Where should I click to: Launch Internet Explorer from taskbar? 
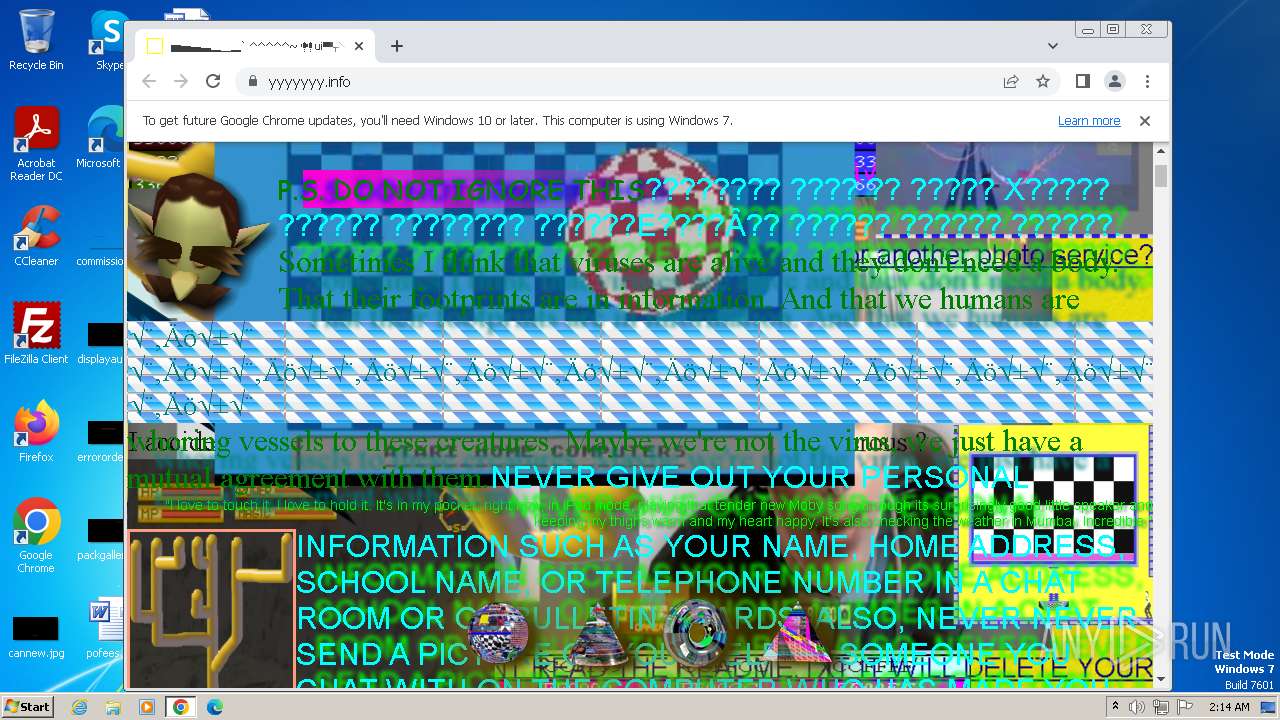pos(80,707)
